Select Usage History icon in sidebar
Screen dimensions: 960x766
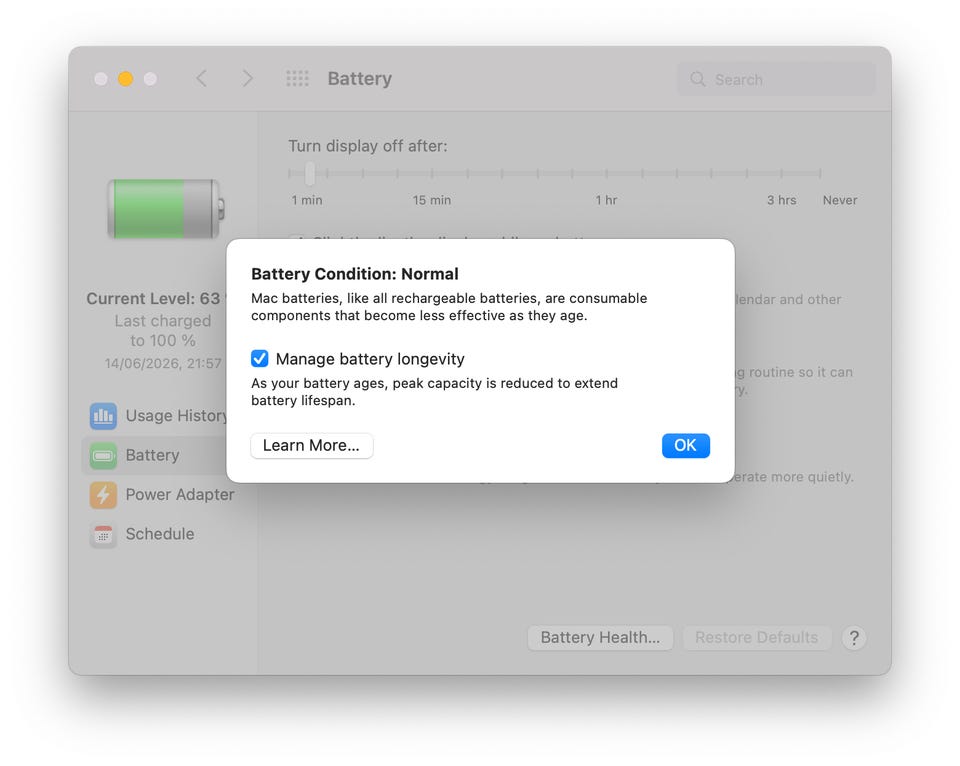tap(103, 416)
